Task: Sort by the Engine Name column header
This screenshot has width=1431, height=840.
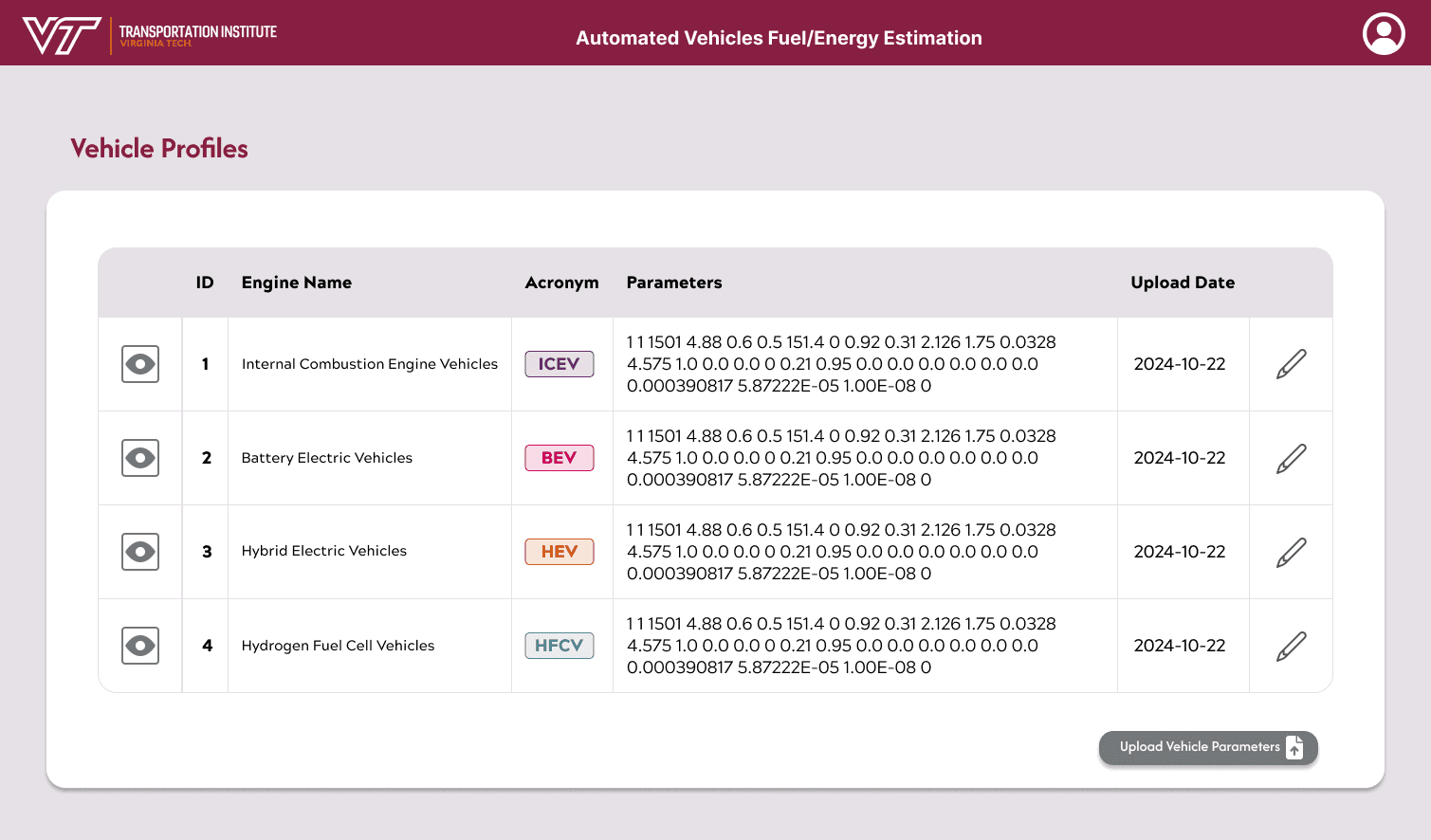Action: pyautogui.click(x=297, y=283)
